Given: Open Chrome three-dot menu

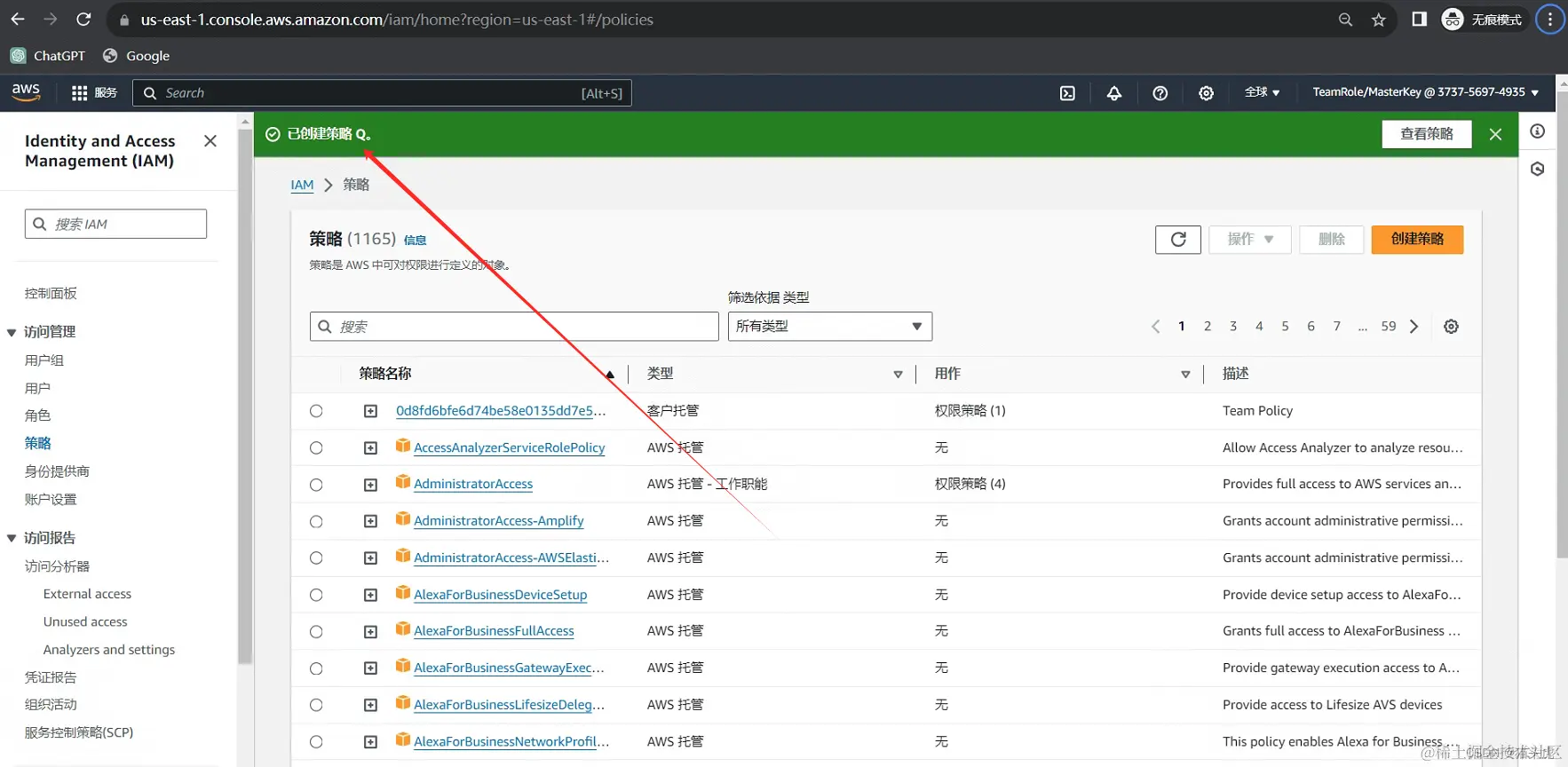Looking at the screenshot, I should click(x=1550, y=20).
